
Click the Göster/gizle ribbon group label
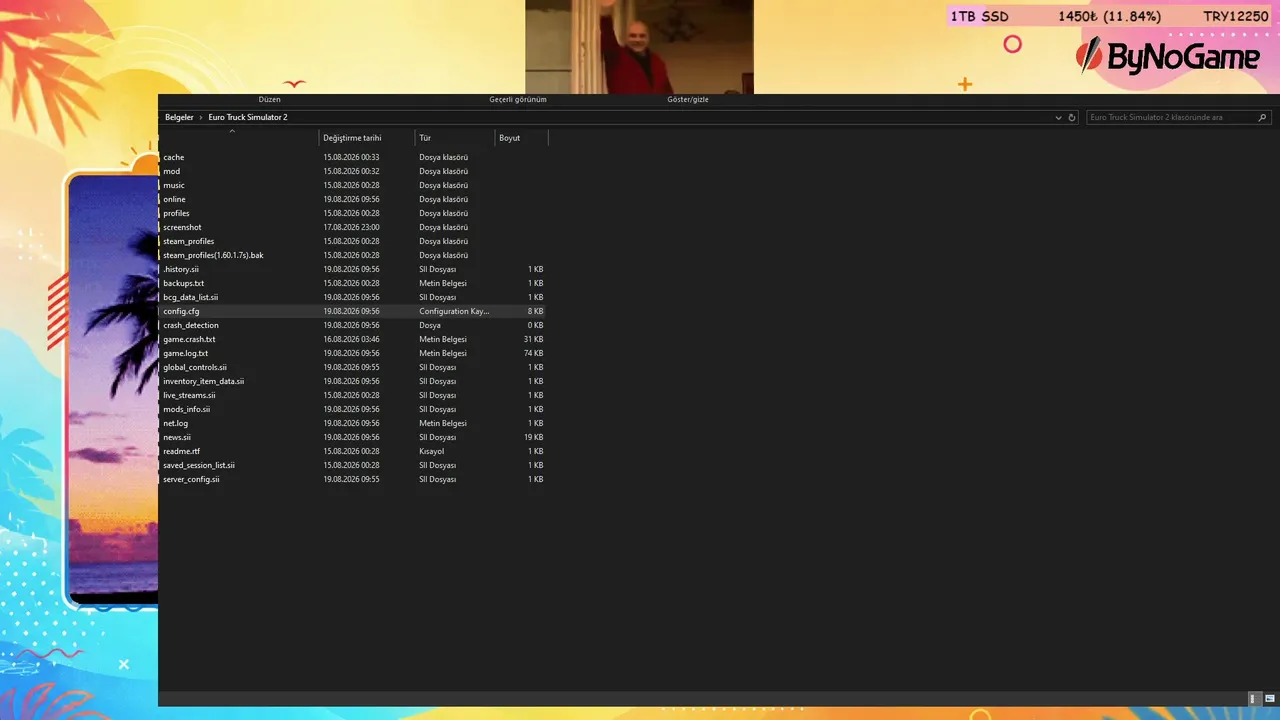coord(688,100)
